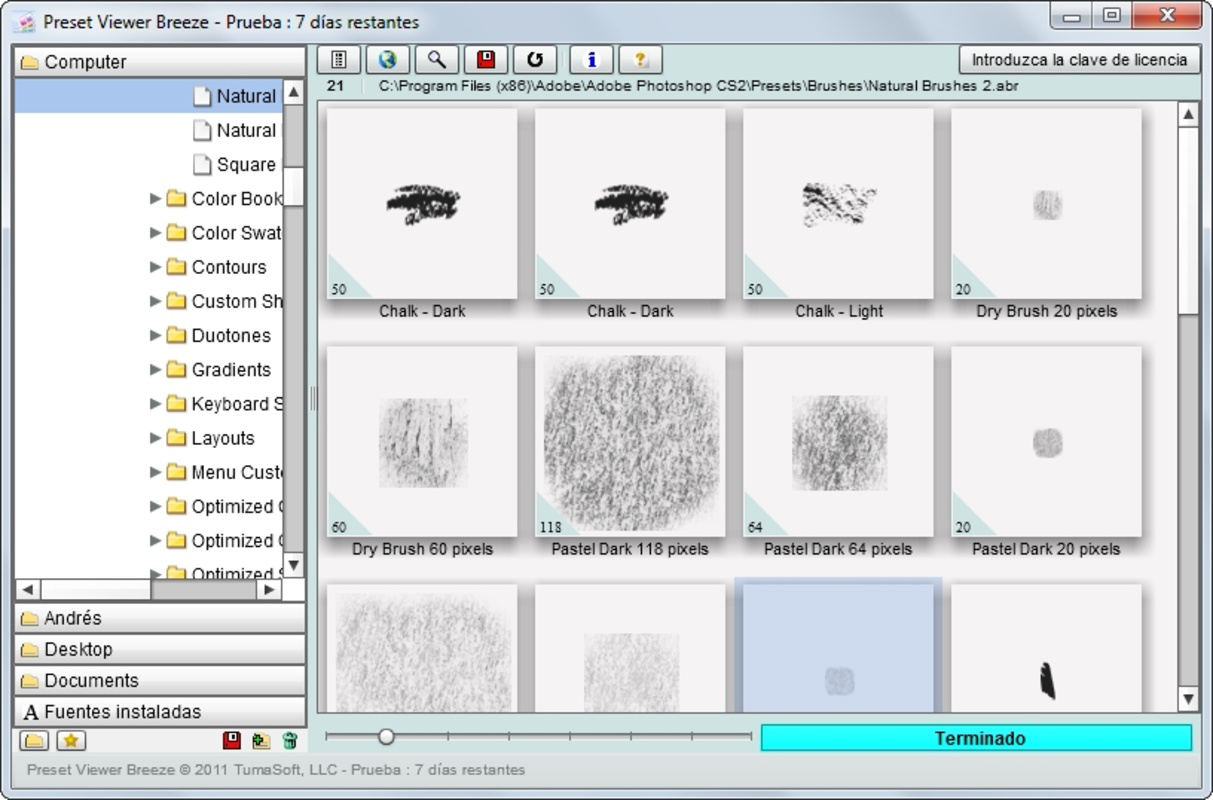Expand the Color Swat folder arrow
Image resolution: width=1213 pixels, height=800 pixels.
(x=155, y=232)
